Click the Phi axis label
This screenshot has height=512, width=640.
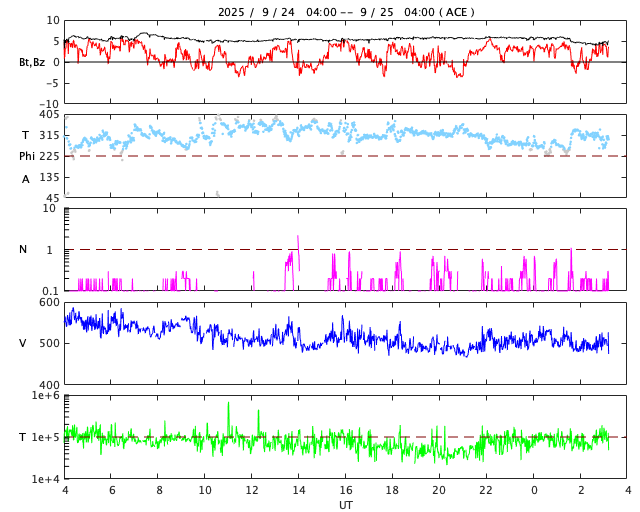pyautogui.click(x=27, y=156)
